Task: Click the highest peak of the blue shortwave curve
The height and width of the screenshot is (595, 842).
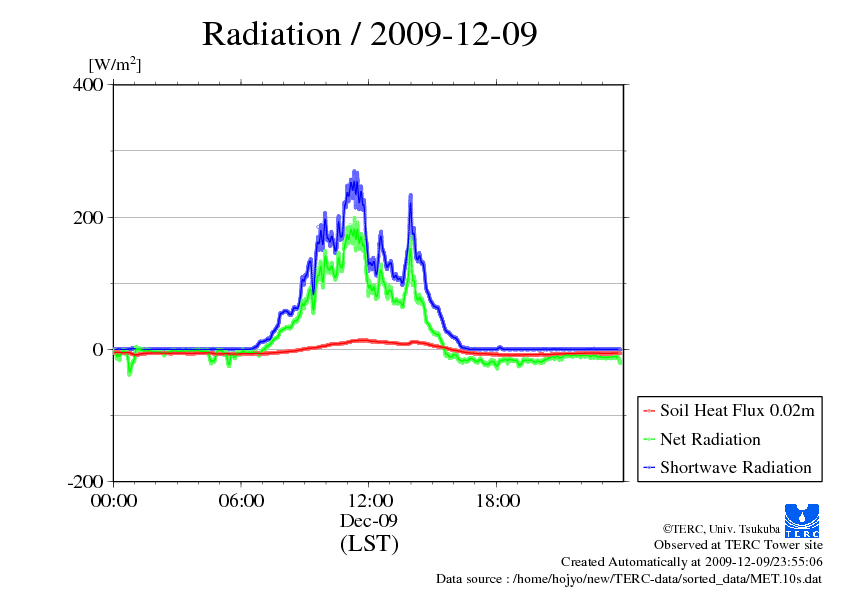Action: (x=355, y=174)
